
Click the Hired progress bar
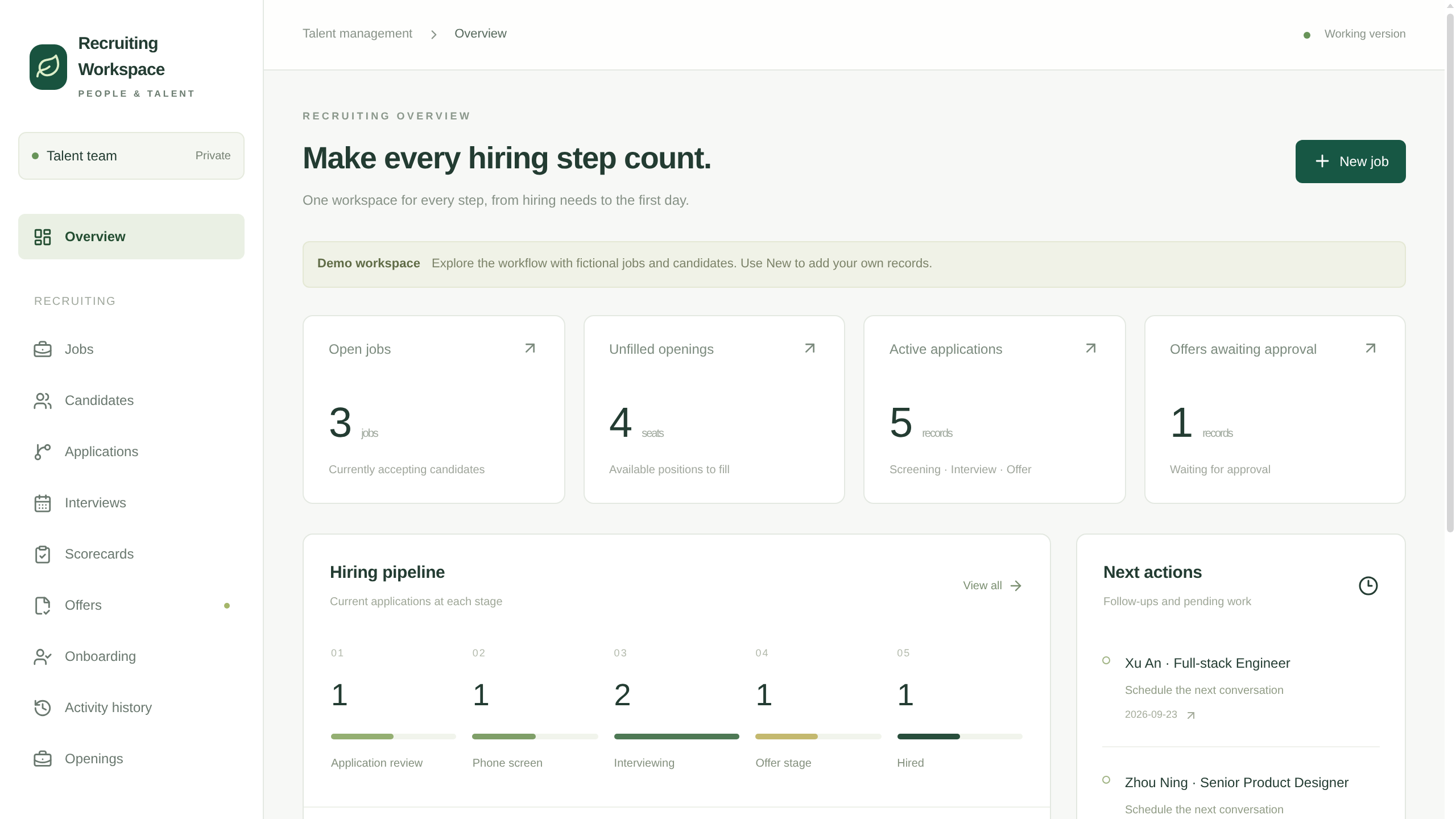pos(960,737)
